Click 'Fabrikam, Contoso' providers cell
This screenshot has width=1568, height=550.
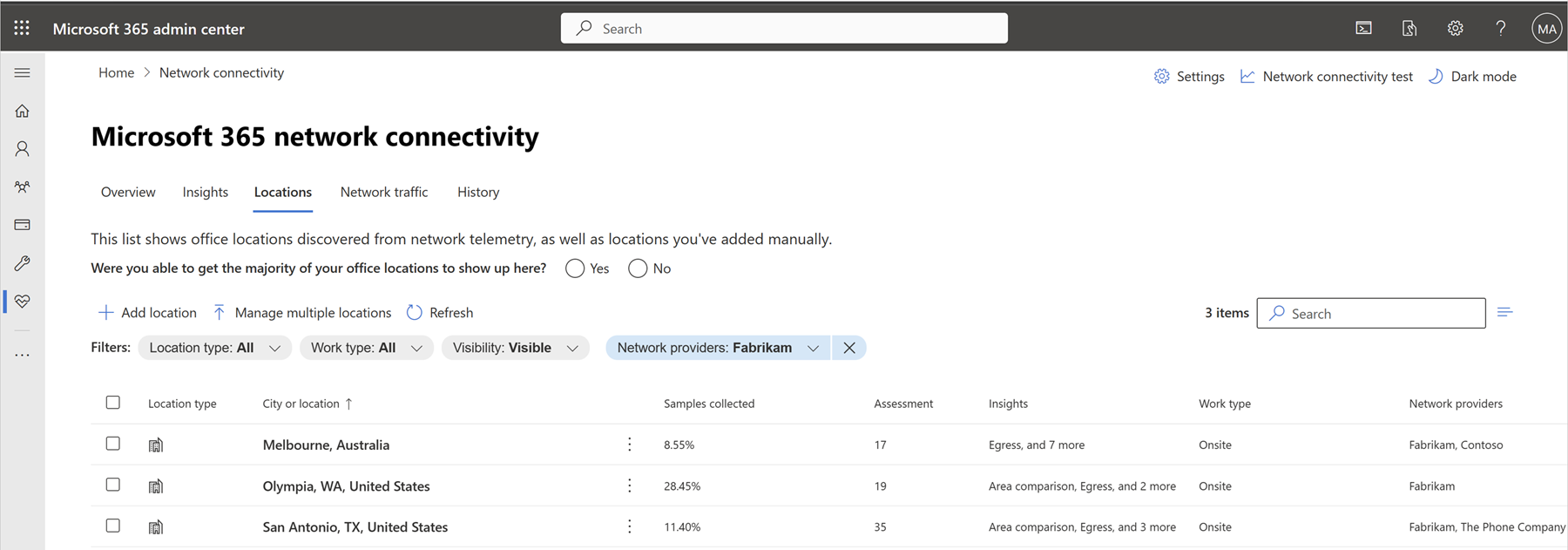1456,445
